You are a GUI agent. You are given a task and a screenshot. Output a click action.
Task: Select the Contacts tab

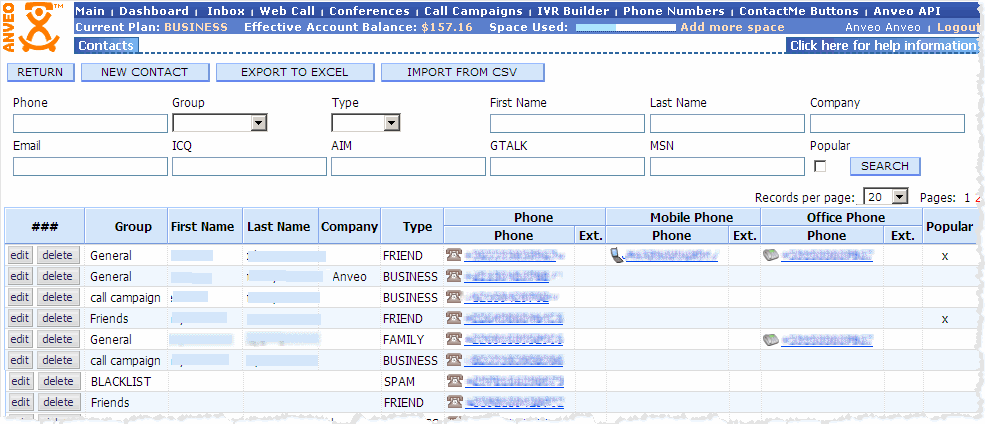coord(106,45)
